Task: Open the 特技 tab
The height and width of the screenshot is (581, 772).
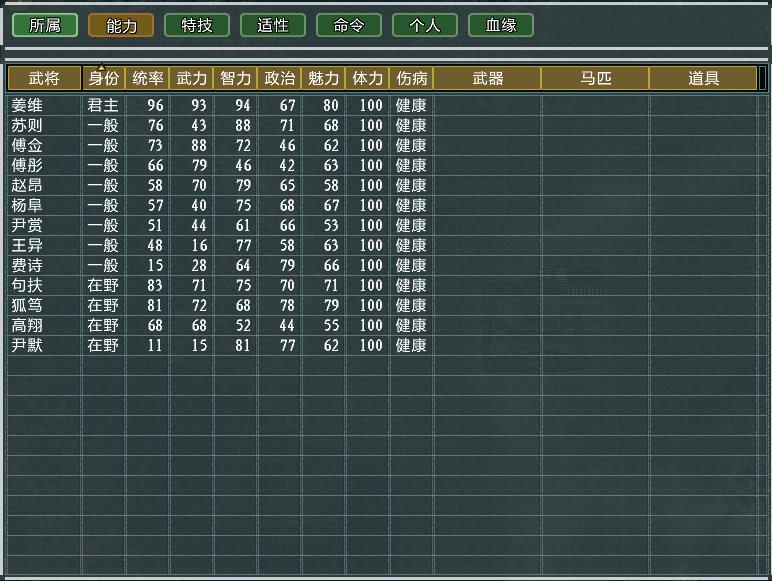Action: [x=197, y=25]
